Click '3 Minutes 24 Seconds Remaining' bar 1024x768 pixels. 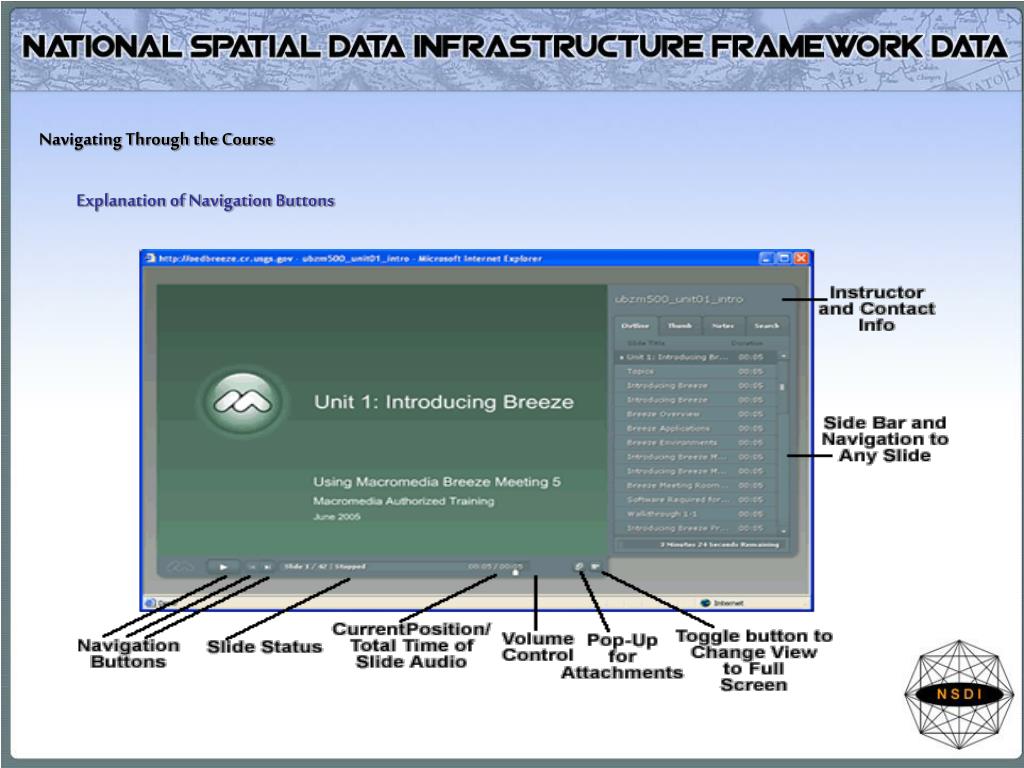tap(703, 544)
